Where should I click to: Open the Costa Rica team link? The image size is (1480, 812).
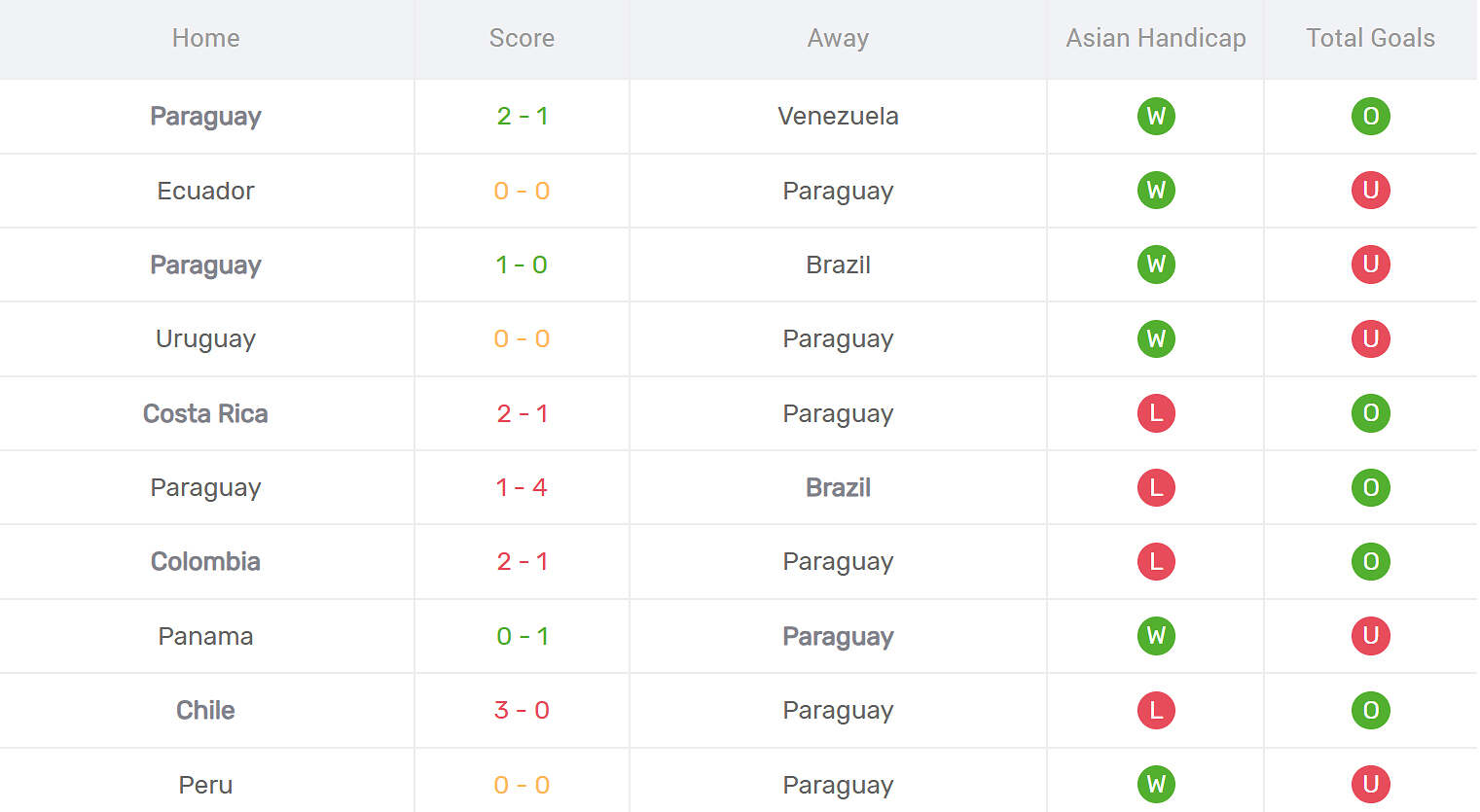coord(205,413)
